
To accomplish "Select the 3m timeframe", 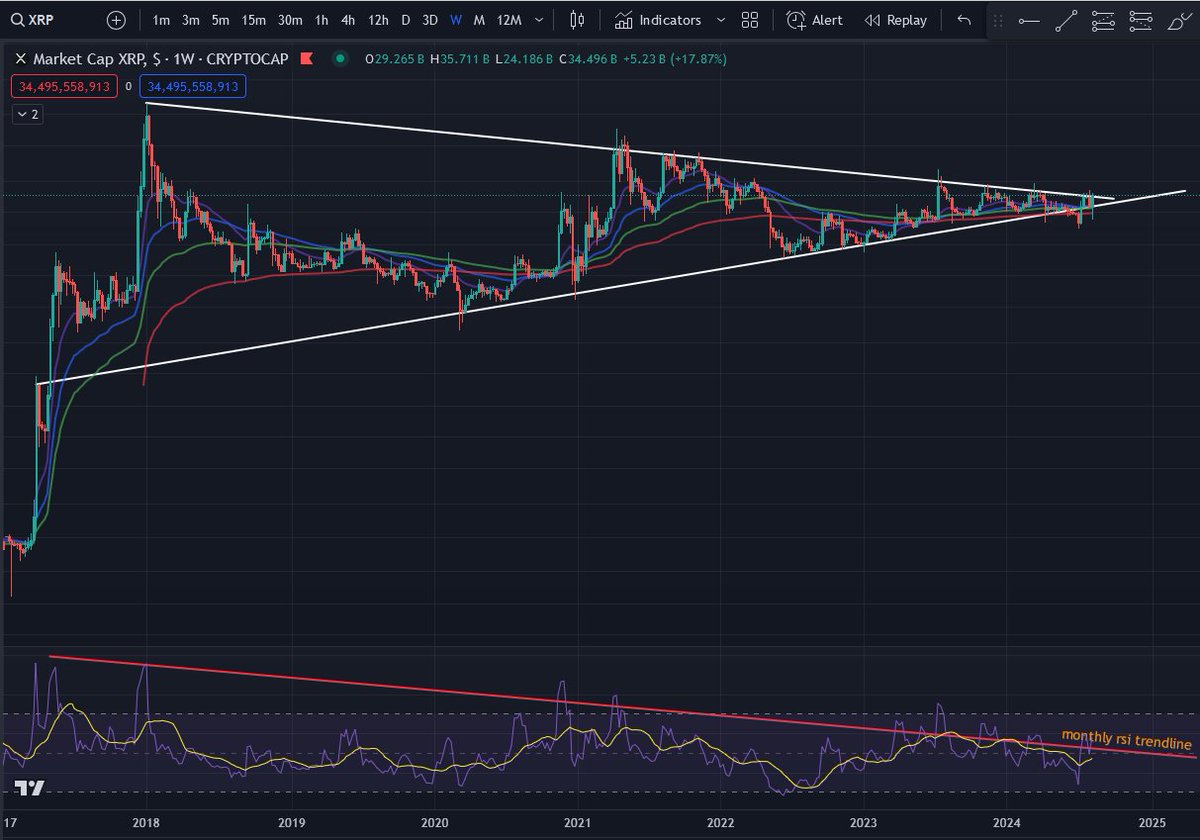I will (191, 20).
